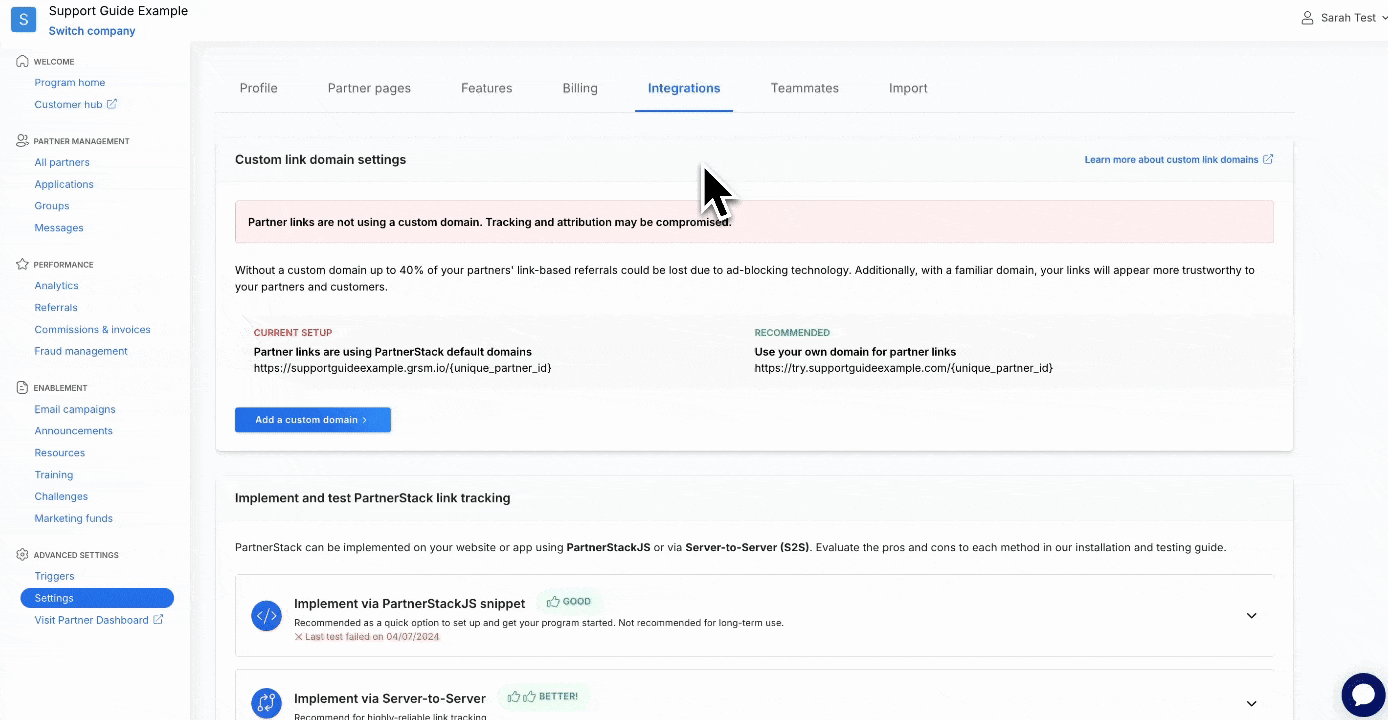
Task: Click Add a custom domain button
Action: click(x=313, y=420)
